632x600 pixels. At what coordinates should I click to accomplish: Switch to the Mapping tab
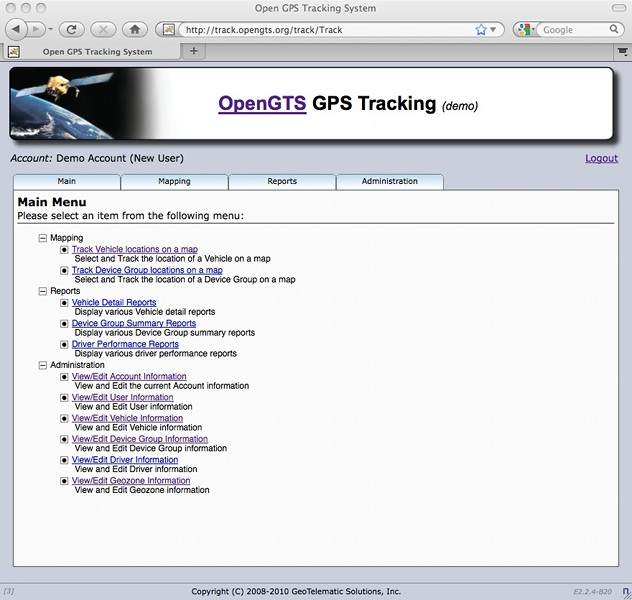pyautogui.click(x=174, y=181)
